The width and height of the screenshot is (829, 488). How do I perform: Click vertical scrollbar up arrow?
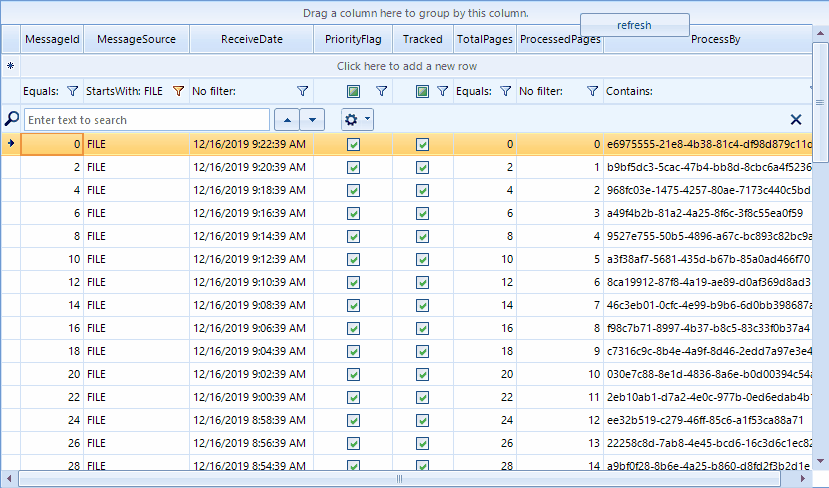pyautogui.click(x=820, y=33)
